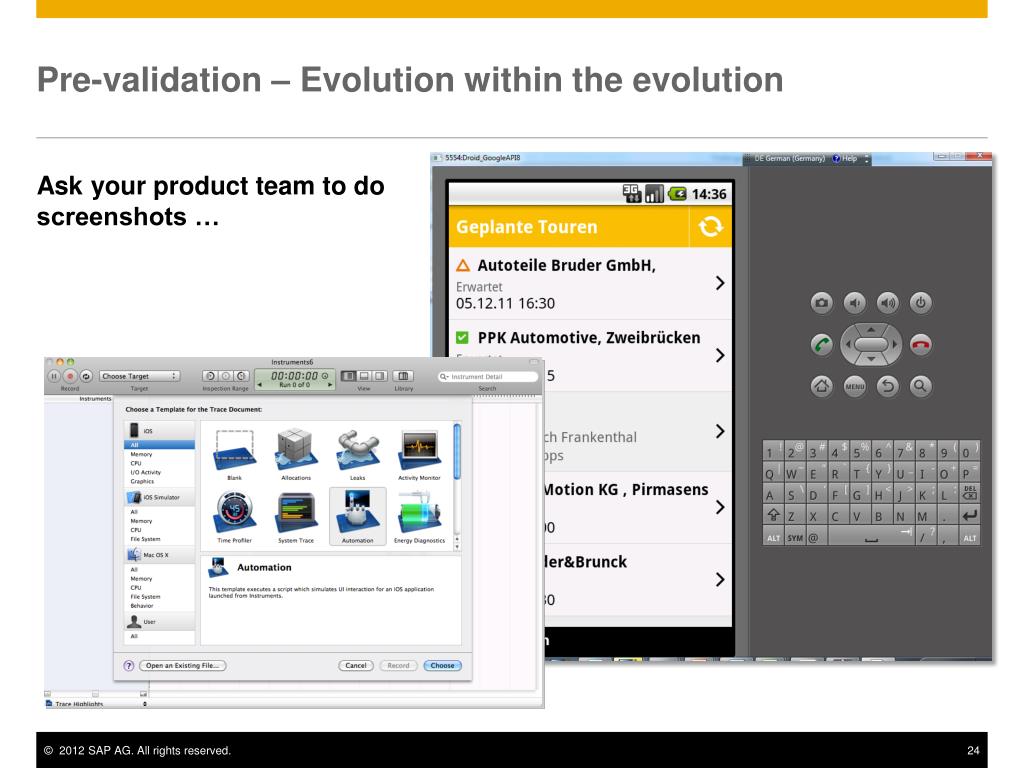Viewport: 1024px width, 768px height.
Task: Open the Choose Target dropdown
Action: pyautogui.click(x=139, y=376)
